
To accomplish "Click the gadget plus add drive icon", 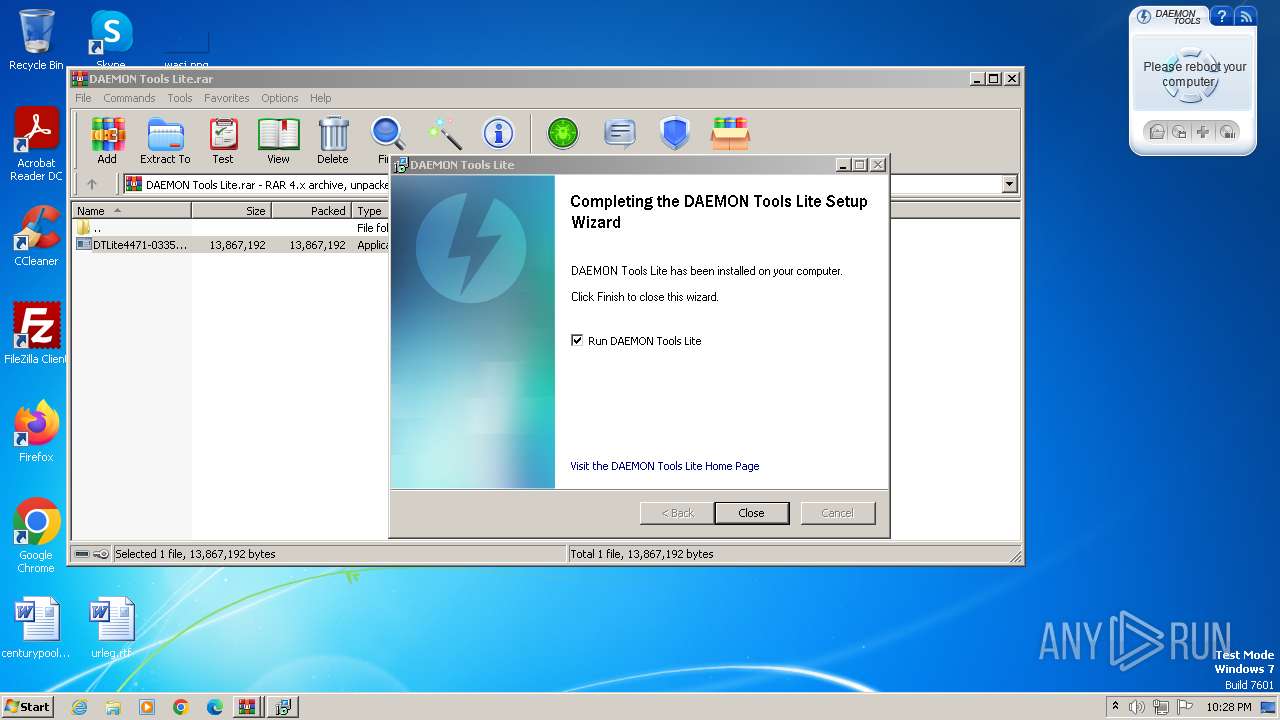I will tap(1204, 132).
